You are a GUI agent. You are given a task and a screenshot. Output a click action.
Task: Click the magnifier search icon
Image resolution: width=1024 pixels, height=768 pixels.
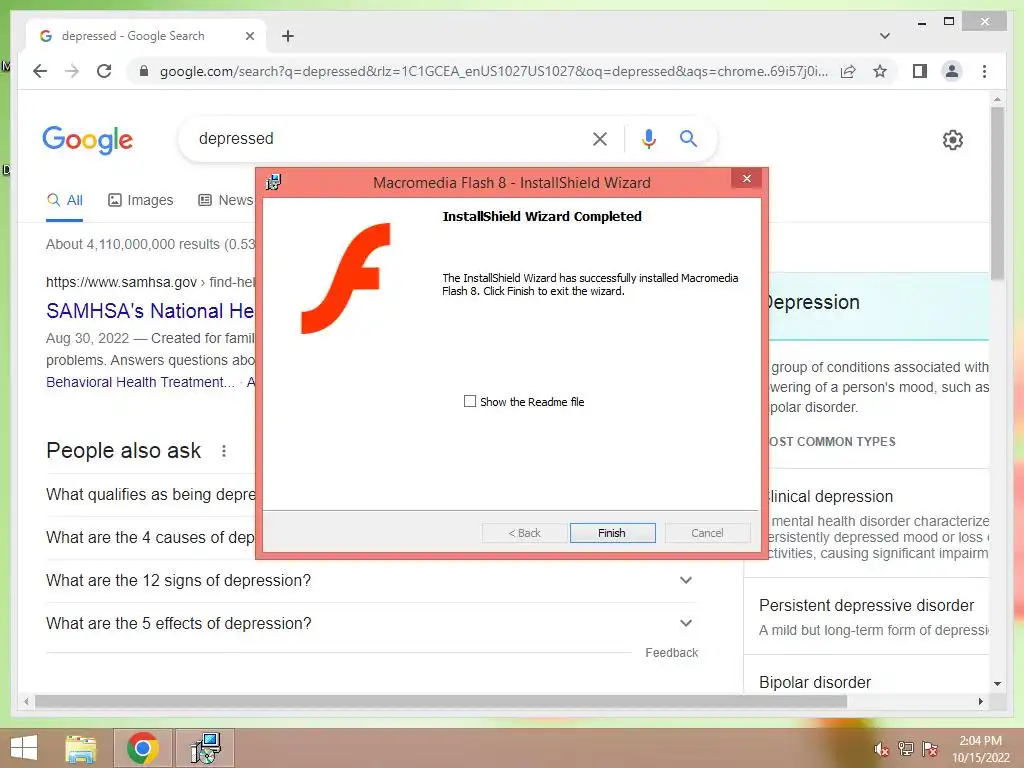tap(688, 138)
